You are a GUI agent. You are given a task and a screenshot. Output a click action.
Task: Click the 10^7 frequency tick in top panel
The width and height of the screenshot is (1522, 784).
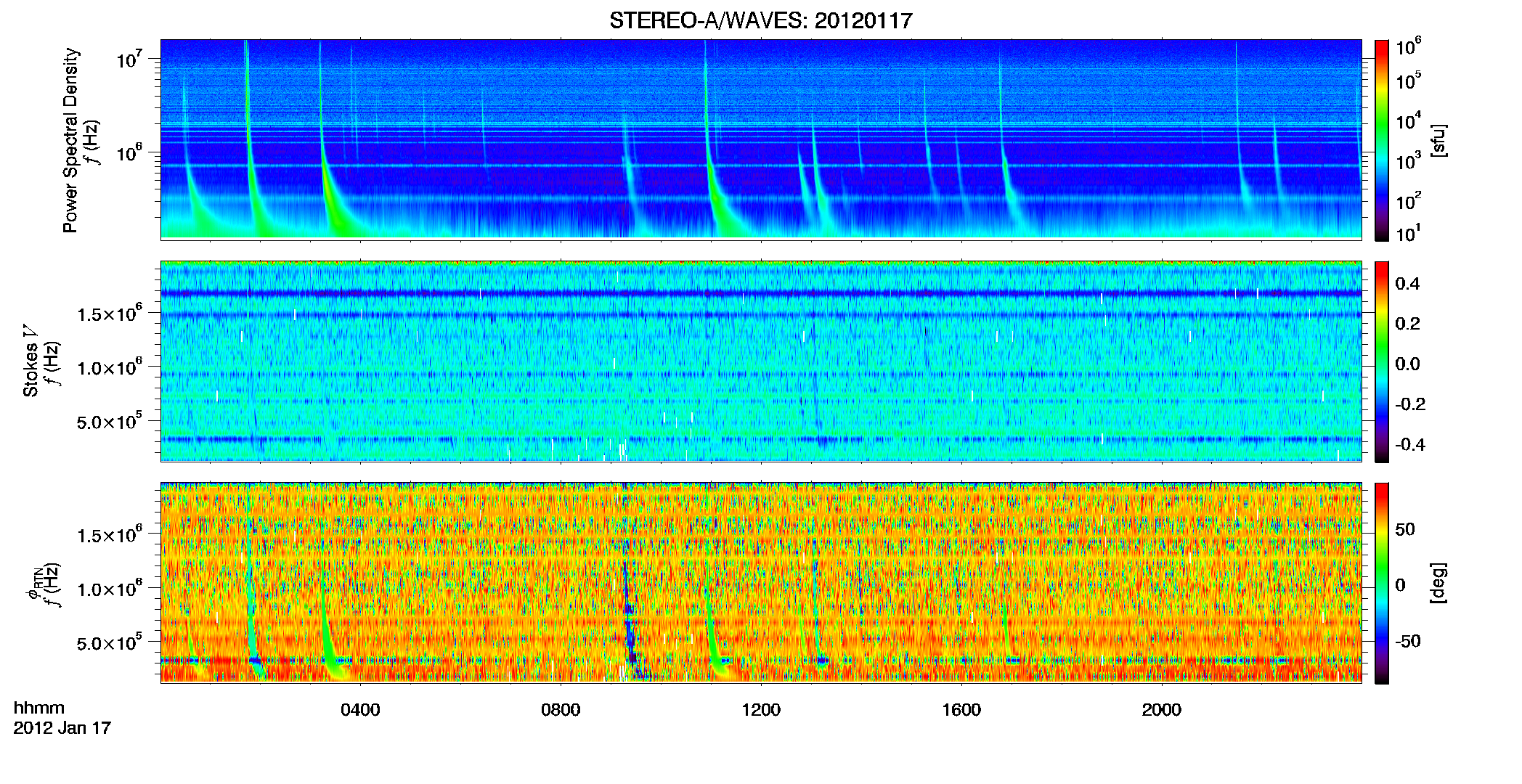[129, 59]
